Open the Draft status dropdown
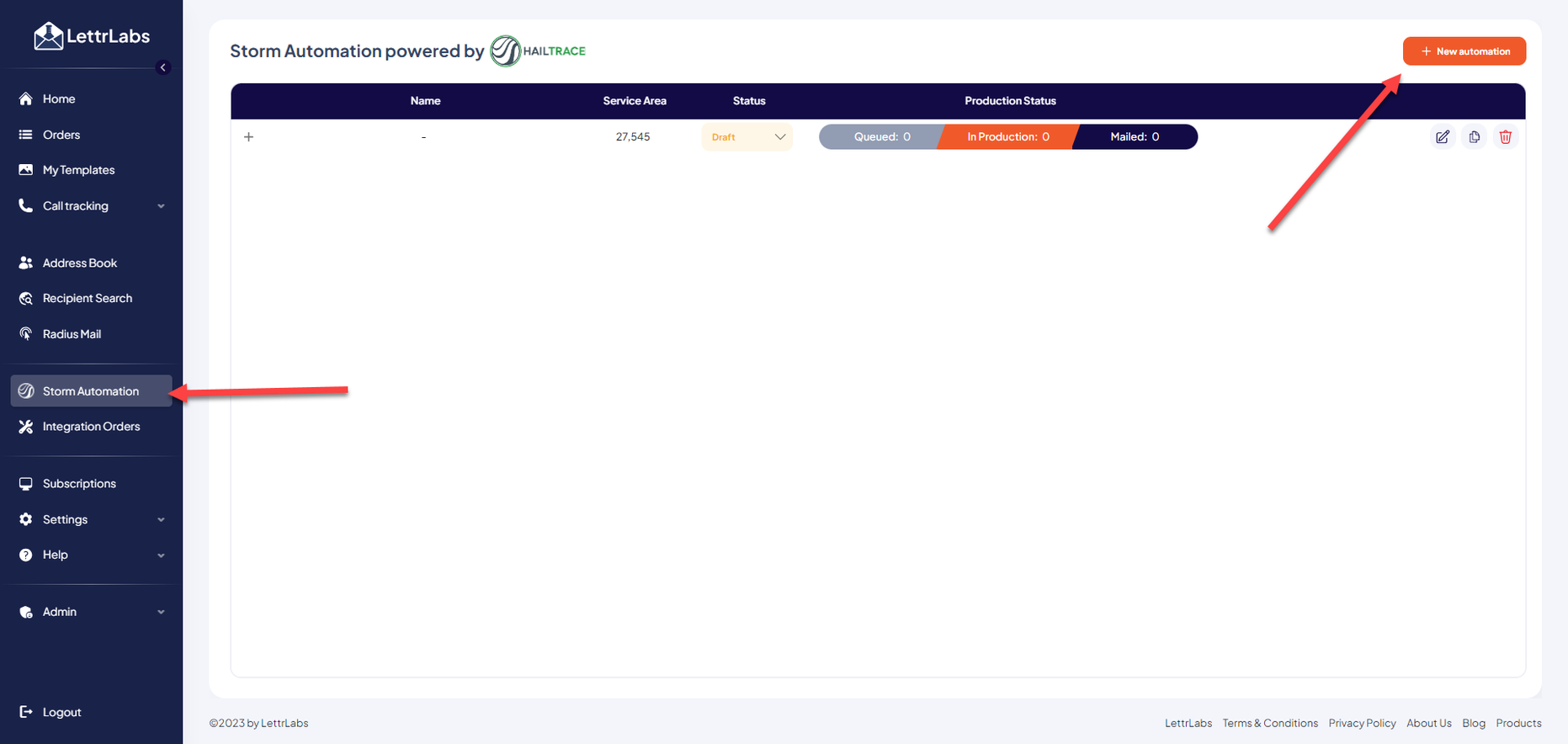 [747, 136]
